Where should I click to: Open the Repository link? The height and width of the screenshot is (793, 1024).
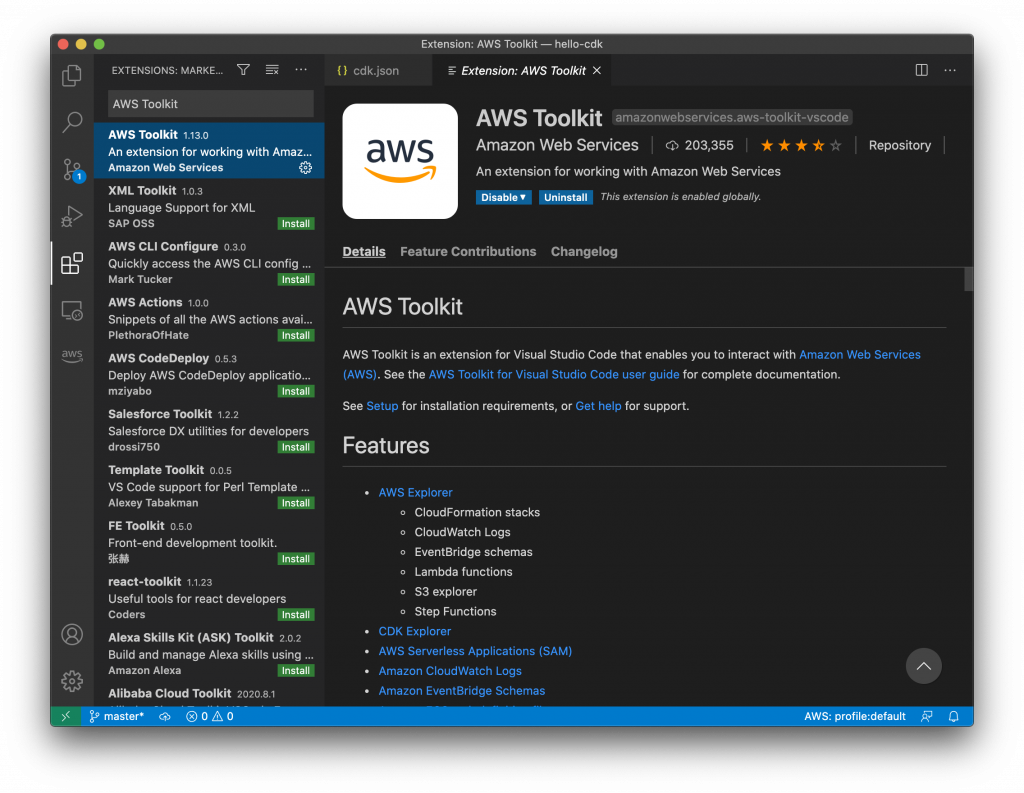click(x=899, y=145)
